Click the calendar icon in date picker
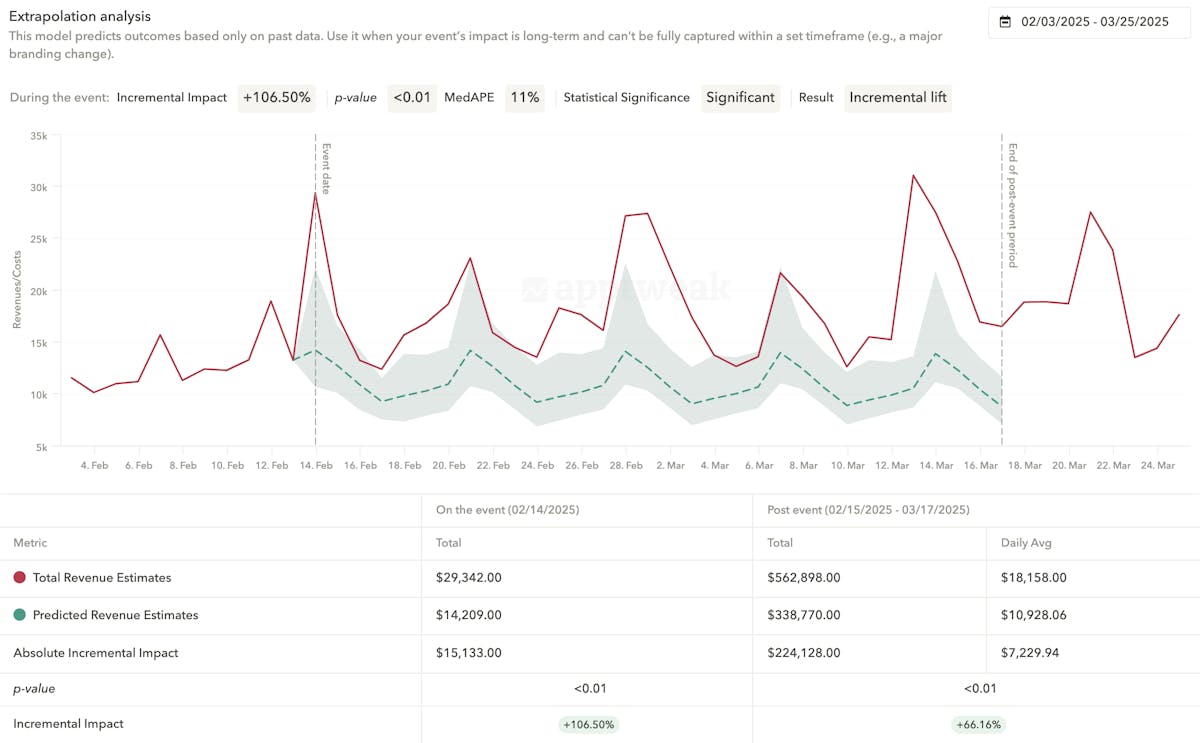The image size is (1200, 743). [1005, 21]
